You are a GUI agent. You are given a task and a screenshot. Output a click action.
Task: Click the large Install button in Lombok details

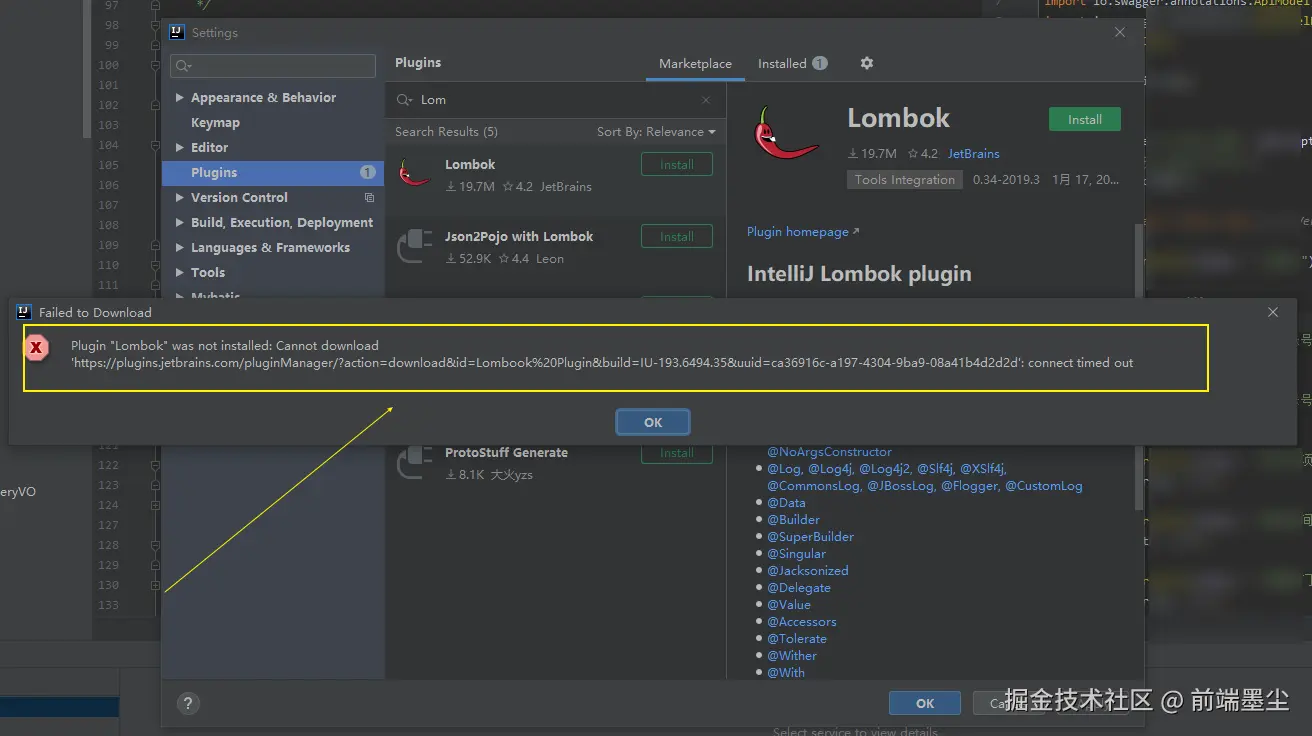point(1085,120)
